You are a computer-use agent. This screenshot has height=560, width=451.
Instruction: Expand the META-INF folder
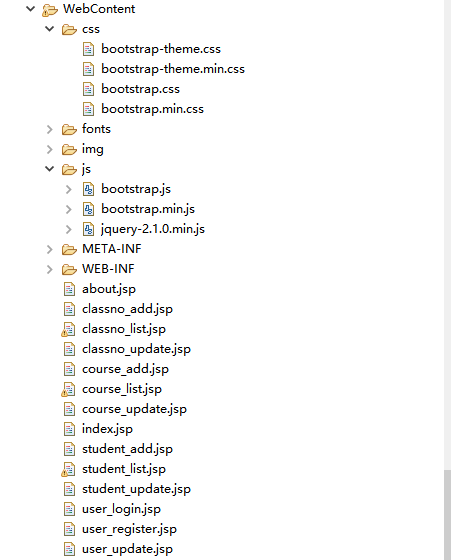tap(50, 249)
